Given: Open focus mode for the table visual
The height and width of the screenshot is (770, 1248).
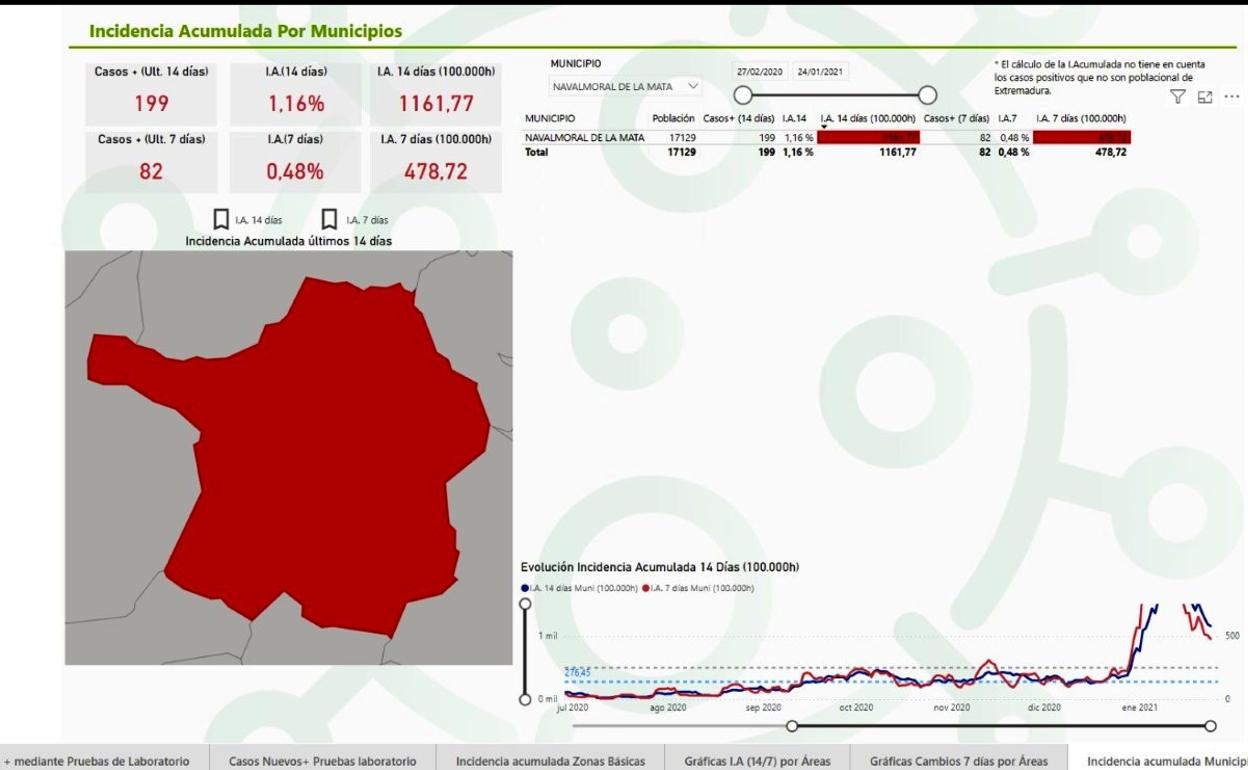Looking at the screenshot, I should (x=1205, y=96).
